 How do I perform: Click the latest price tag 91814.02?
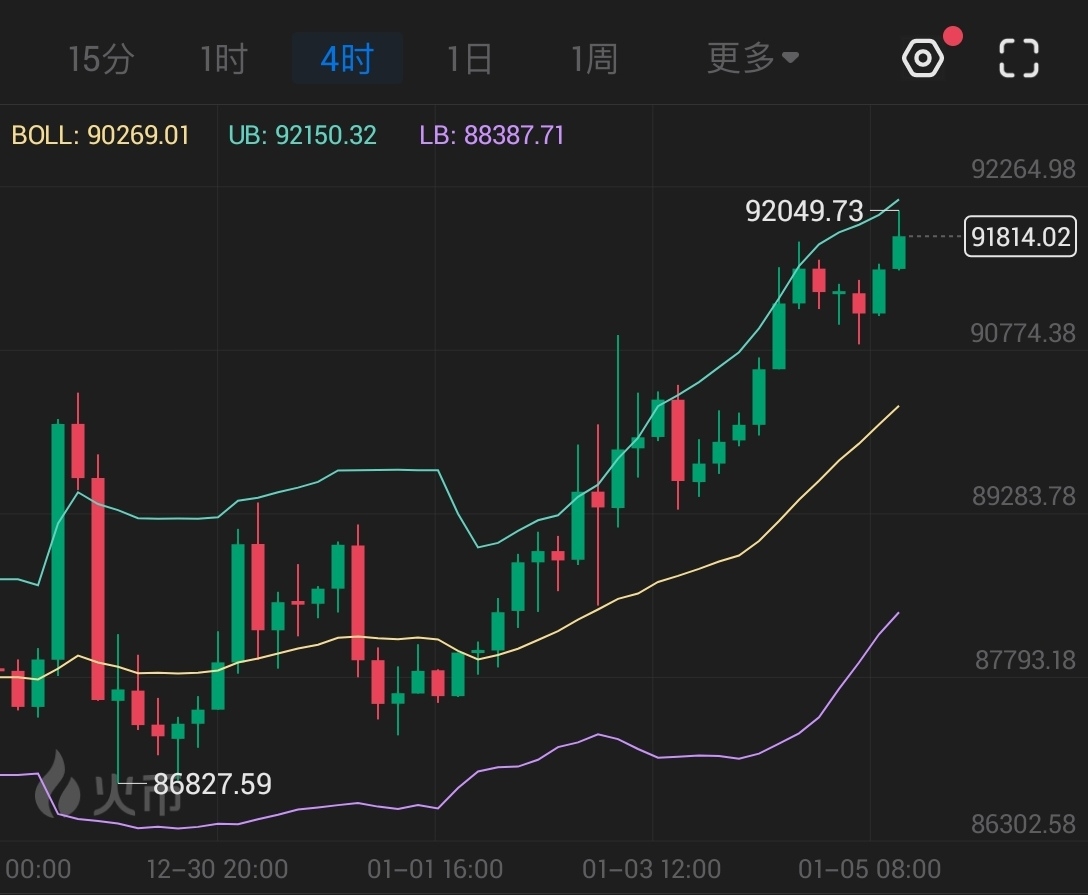(1019, 238)
